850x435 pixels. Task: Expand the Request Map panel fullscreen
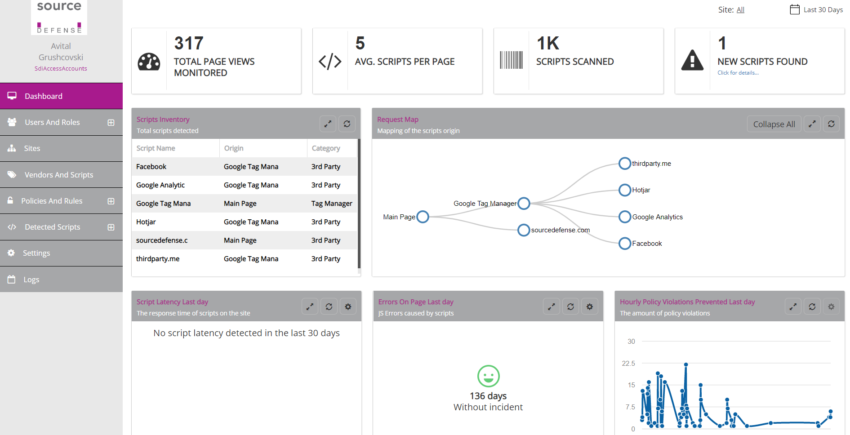tap(812, 124)
